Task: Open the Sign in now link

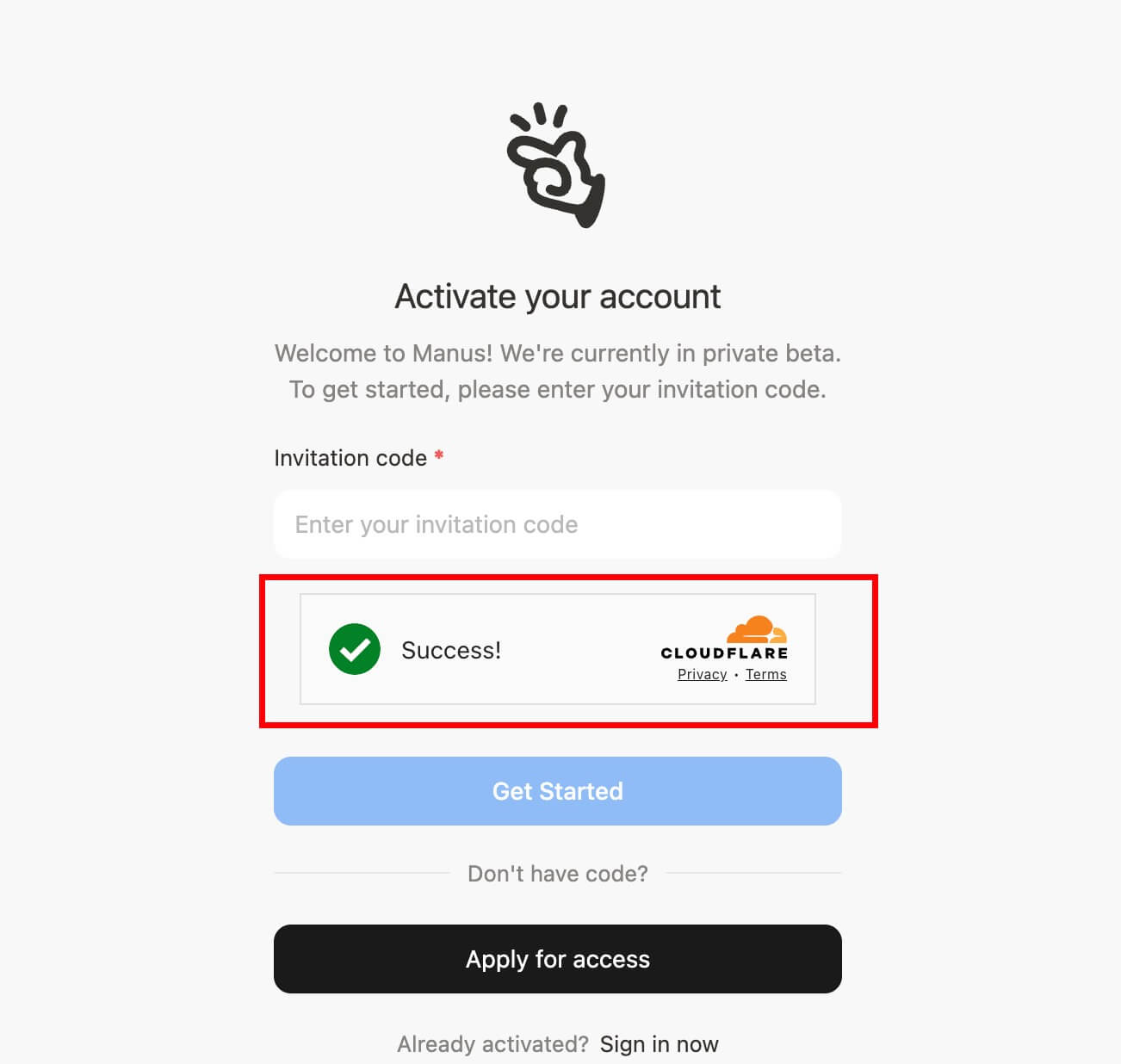Action: click(660, 1044)
